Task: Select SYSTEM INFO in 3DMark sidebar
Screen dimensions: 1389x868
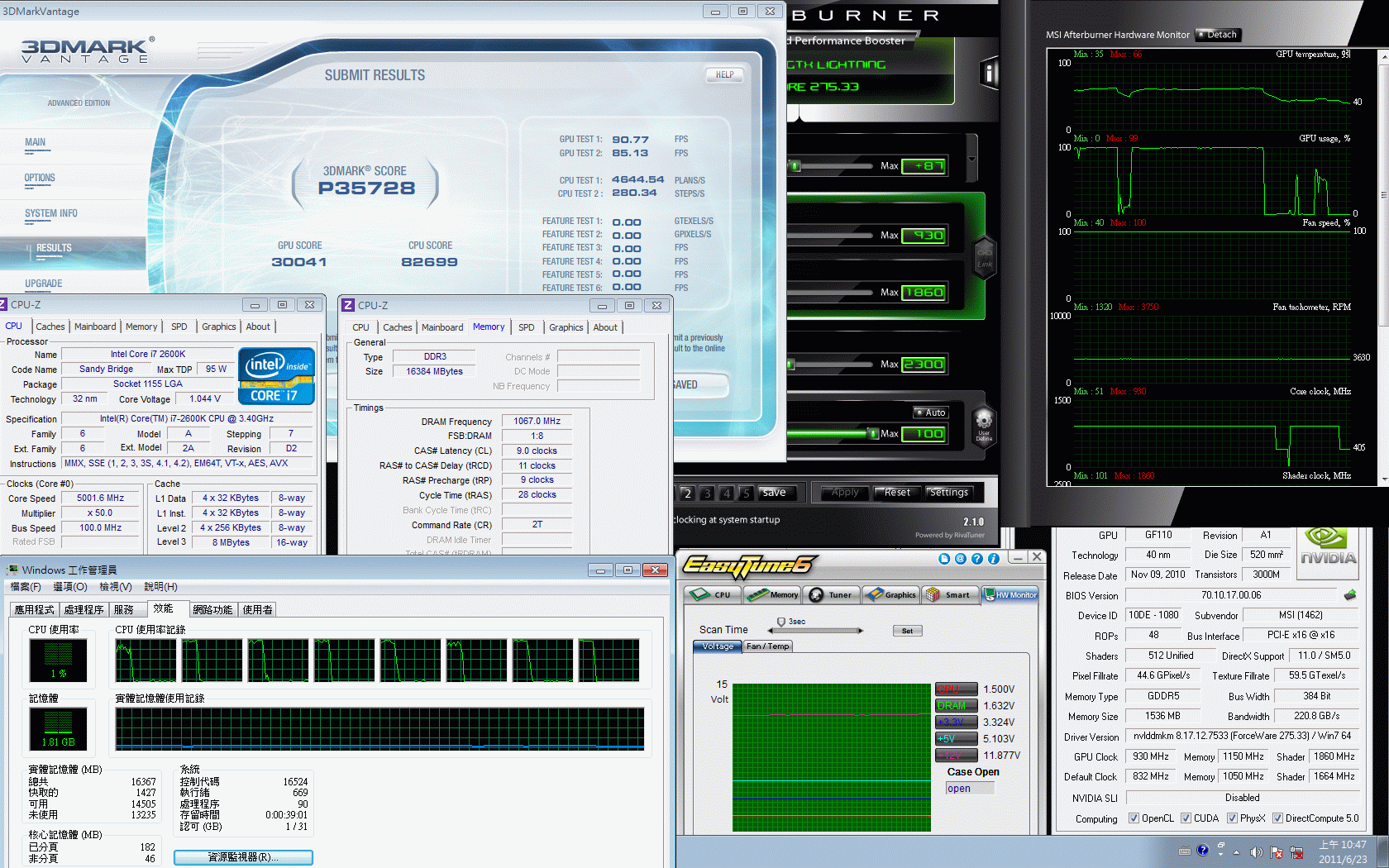Action: (x=51, y=213)
